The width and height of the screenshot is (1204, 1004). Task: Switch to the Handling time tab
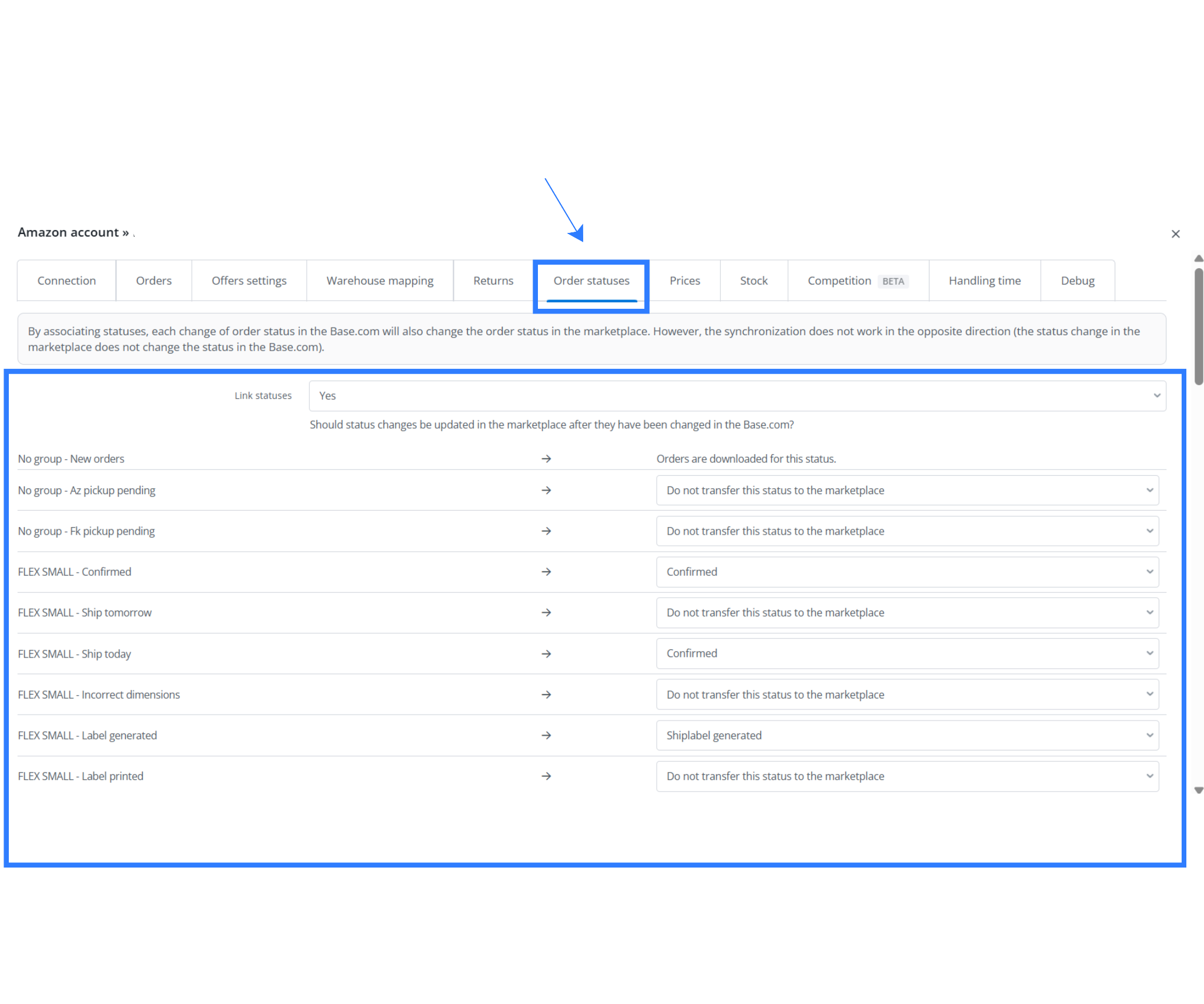tap(984, 281)
